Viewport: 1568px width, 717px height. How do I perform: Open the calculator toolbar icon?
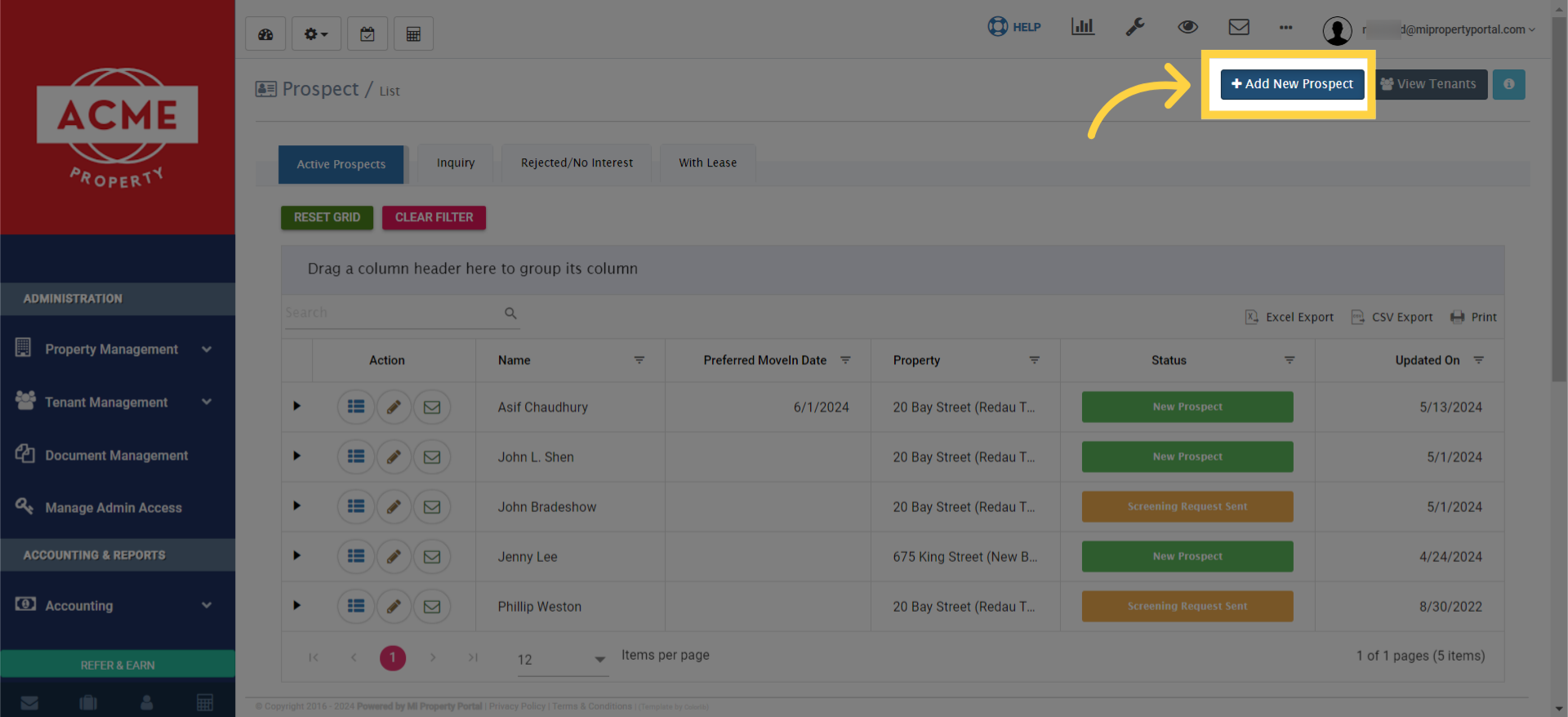coord(414,34)
